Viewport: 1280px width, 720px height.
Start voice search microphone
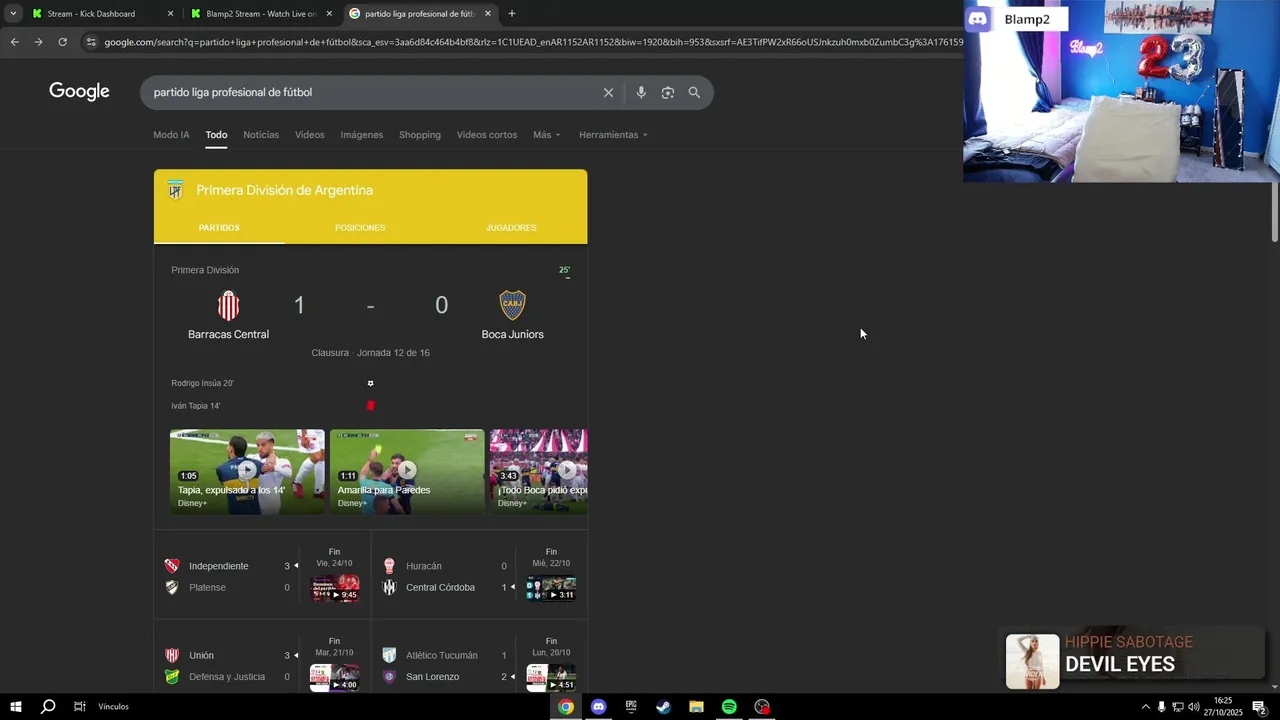(x=641, y=92)
